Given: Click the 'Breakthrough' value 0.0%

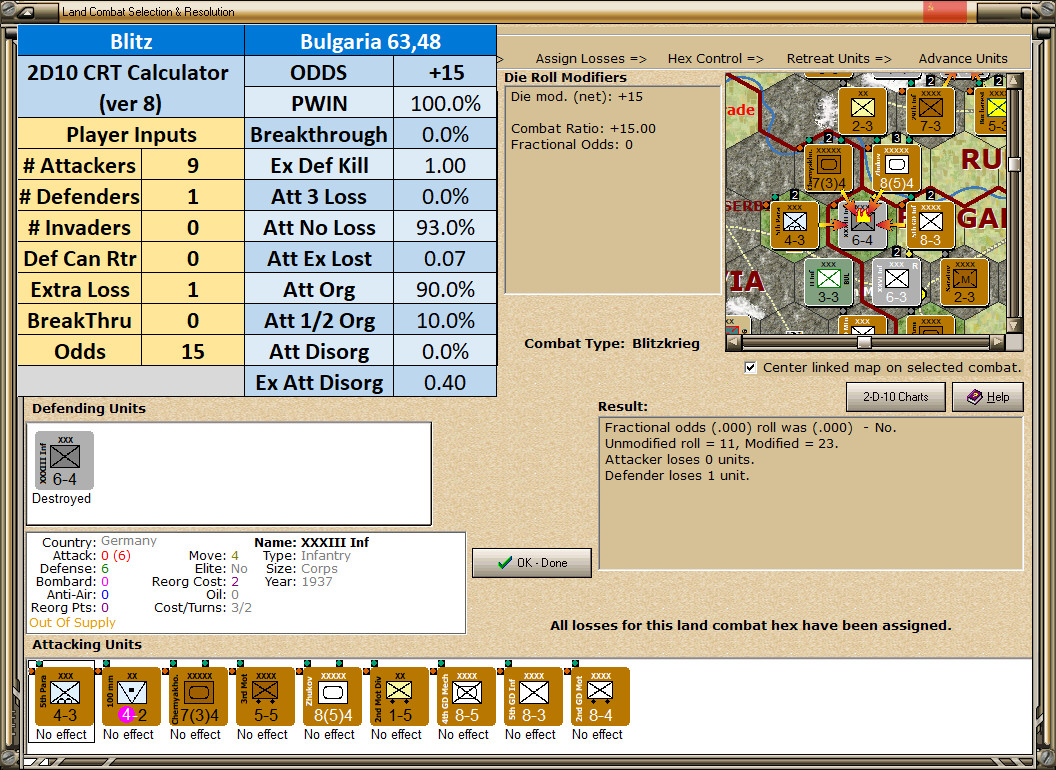Looking at the screenshot, I should click(x=445, y=135).
